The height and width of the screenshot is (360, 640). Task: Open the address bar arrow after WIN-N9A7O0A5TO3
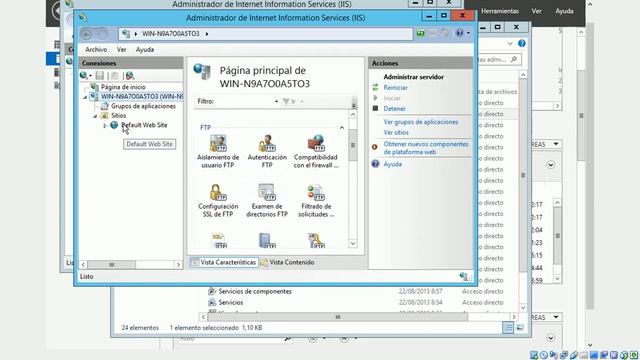(207, 34)
